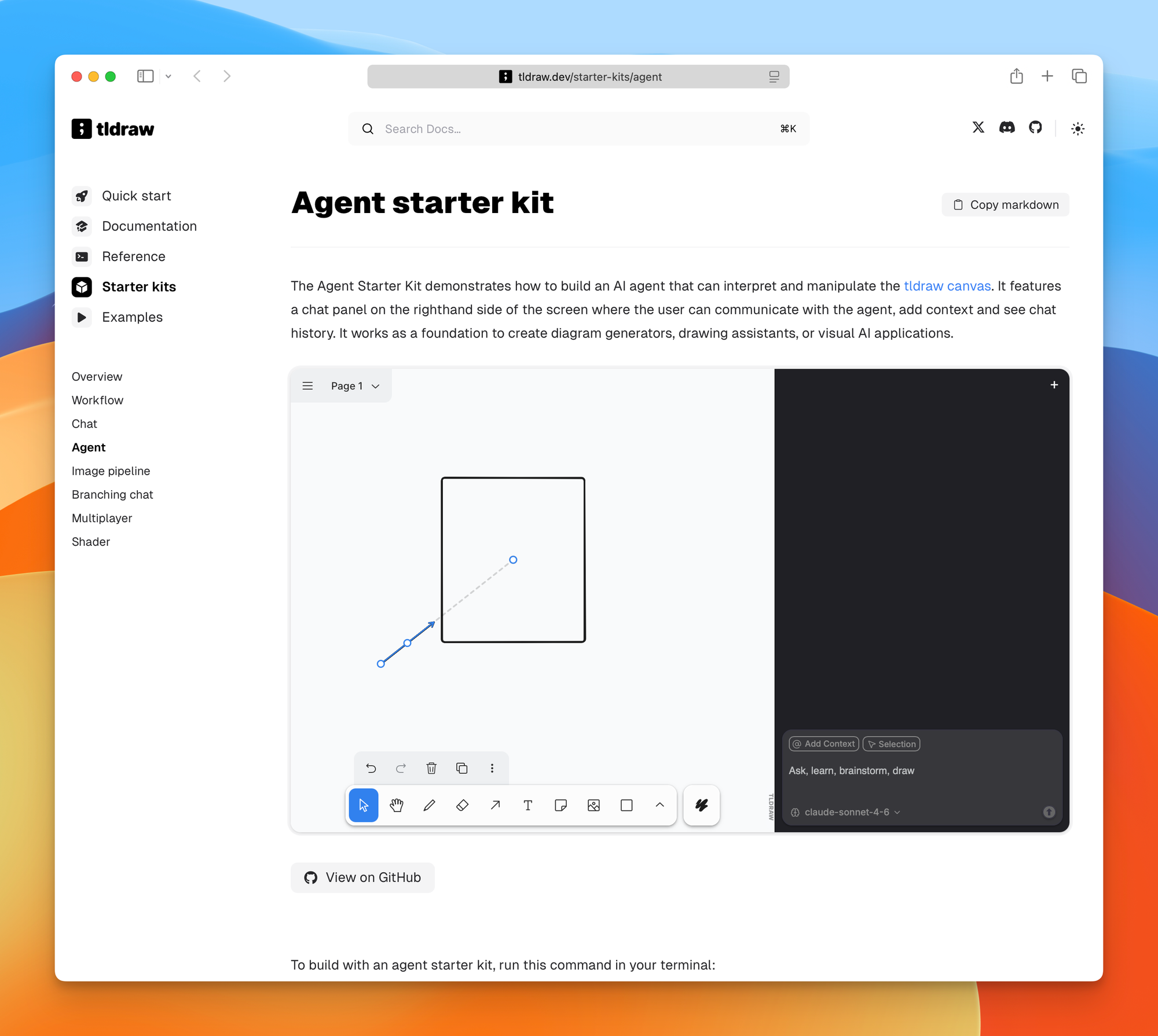Select the Eraser tool
Screen dimensions: 1158x1036
click(x=462, y=804)
